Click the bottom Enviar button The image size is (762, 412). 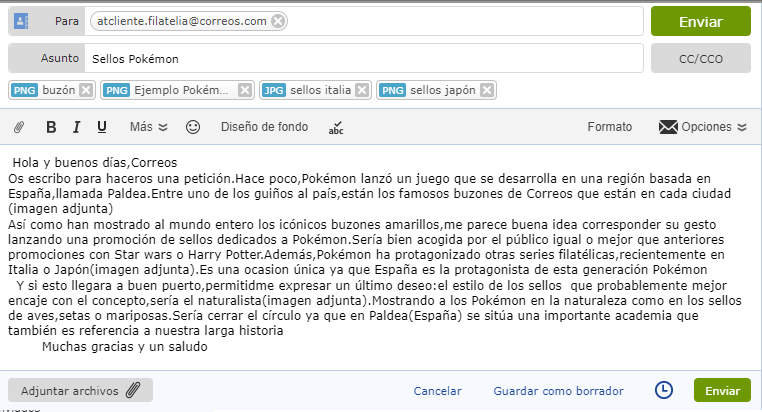tap(722, 390)
